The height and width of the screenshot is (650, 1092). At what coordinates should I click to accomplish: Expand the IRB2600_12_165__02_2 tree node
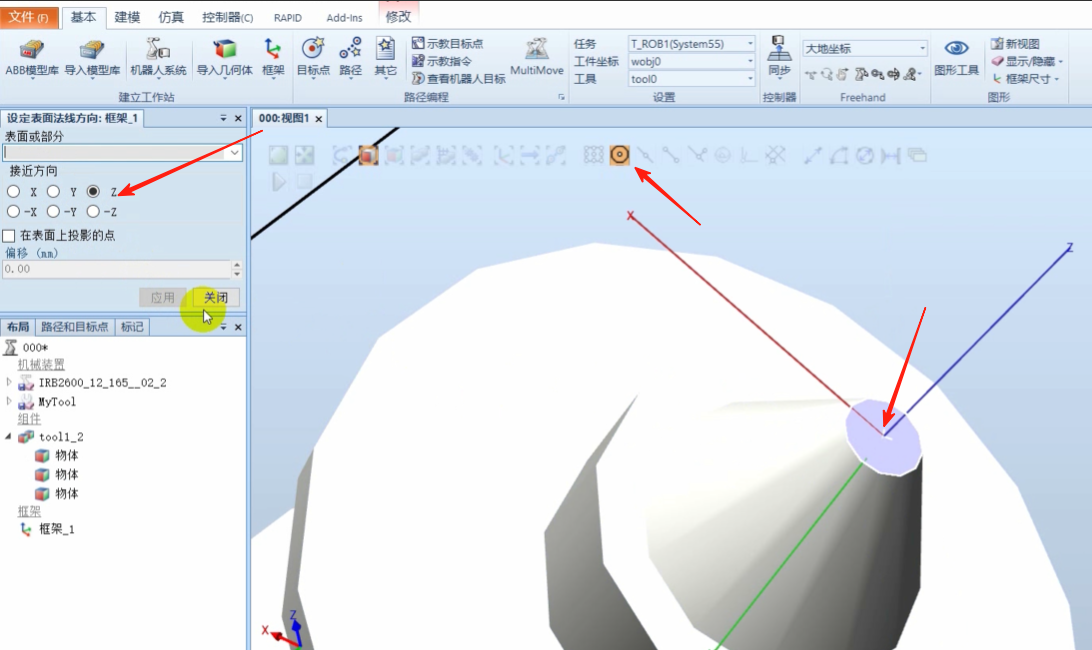click(9, 382)
